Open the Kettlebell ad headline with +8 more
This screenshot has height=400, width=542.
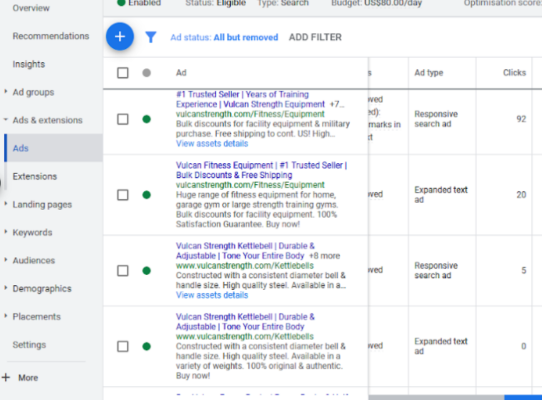245,251
